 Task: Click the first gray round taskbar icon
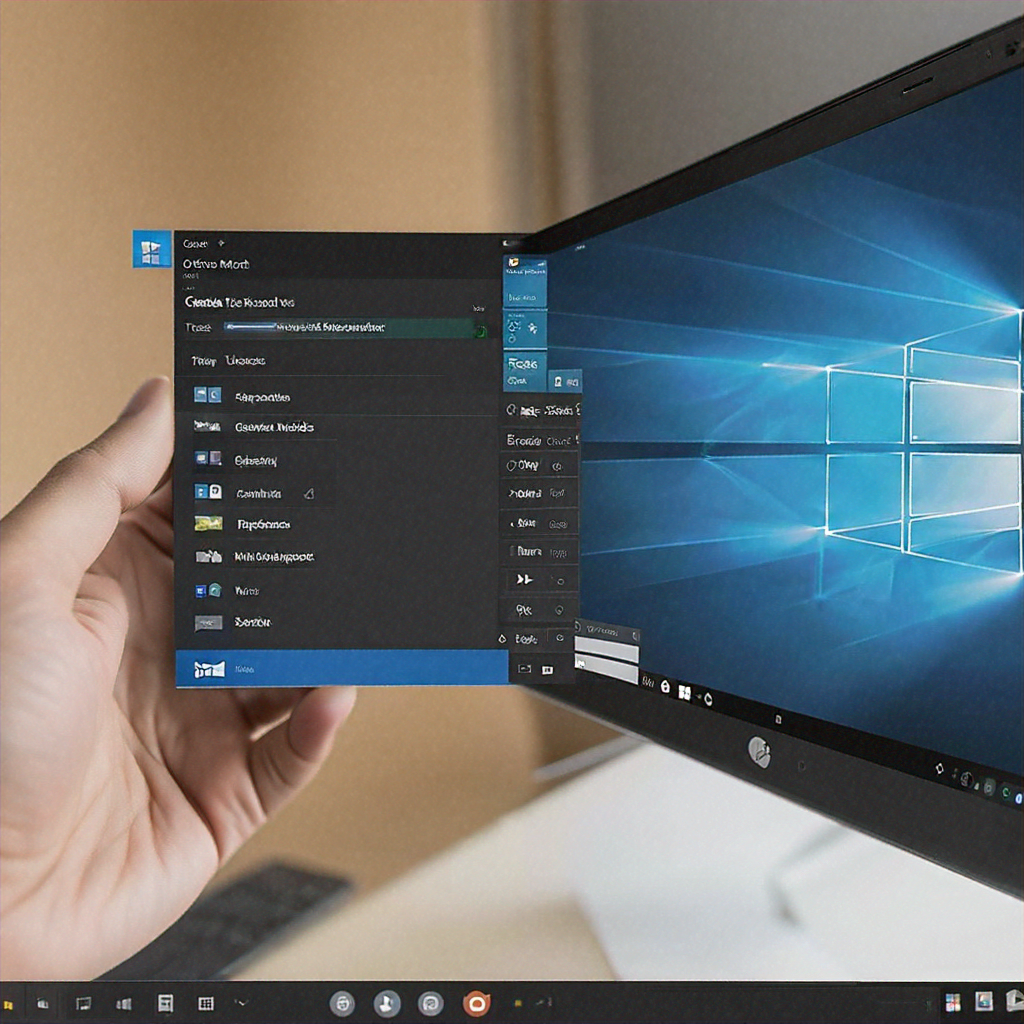(x=342, y=1003)
